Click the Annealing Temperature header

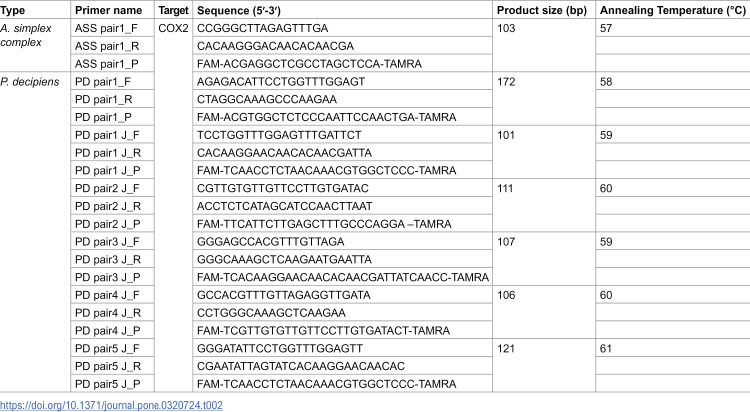[x=673, y=10]
